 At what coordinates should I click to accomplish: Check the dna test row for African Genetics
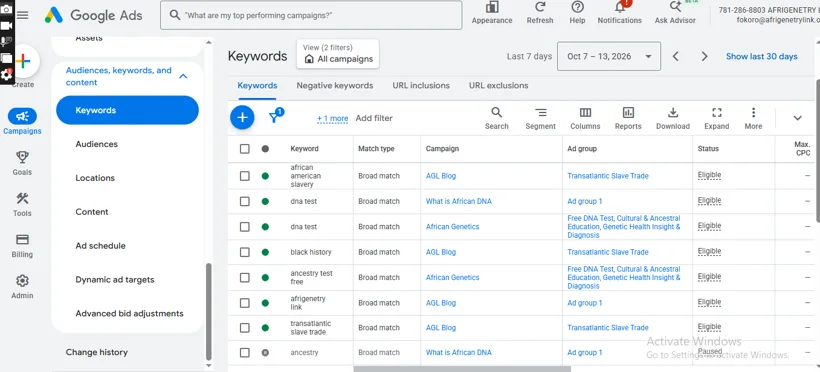(x=245, y=227)
